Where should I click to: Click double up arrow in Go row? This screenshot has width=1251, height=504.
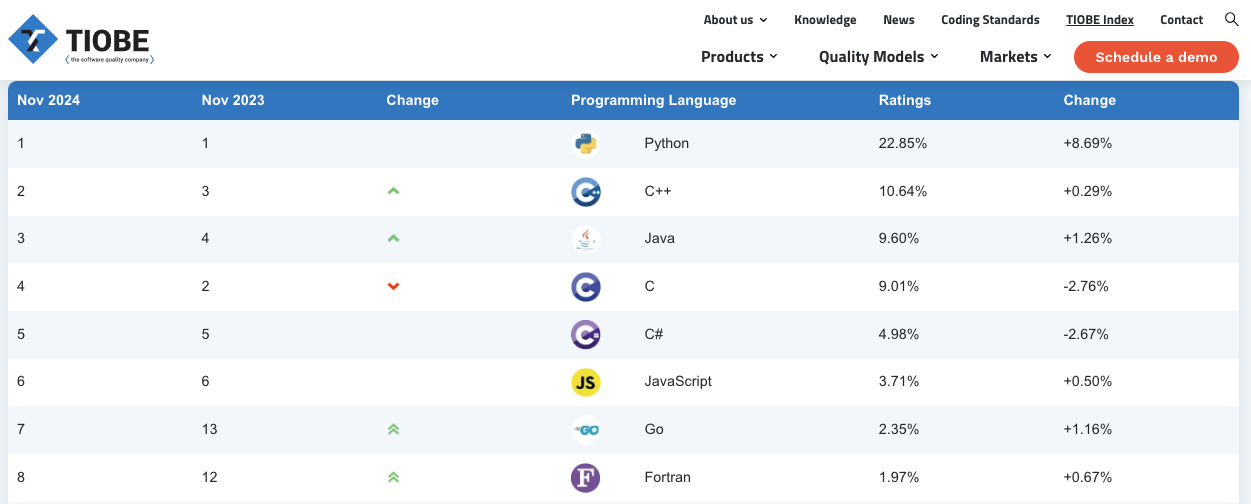(x=393, y=429)
